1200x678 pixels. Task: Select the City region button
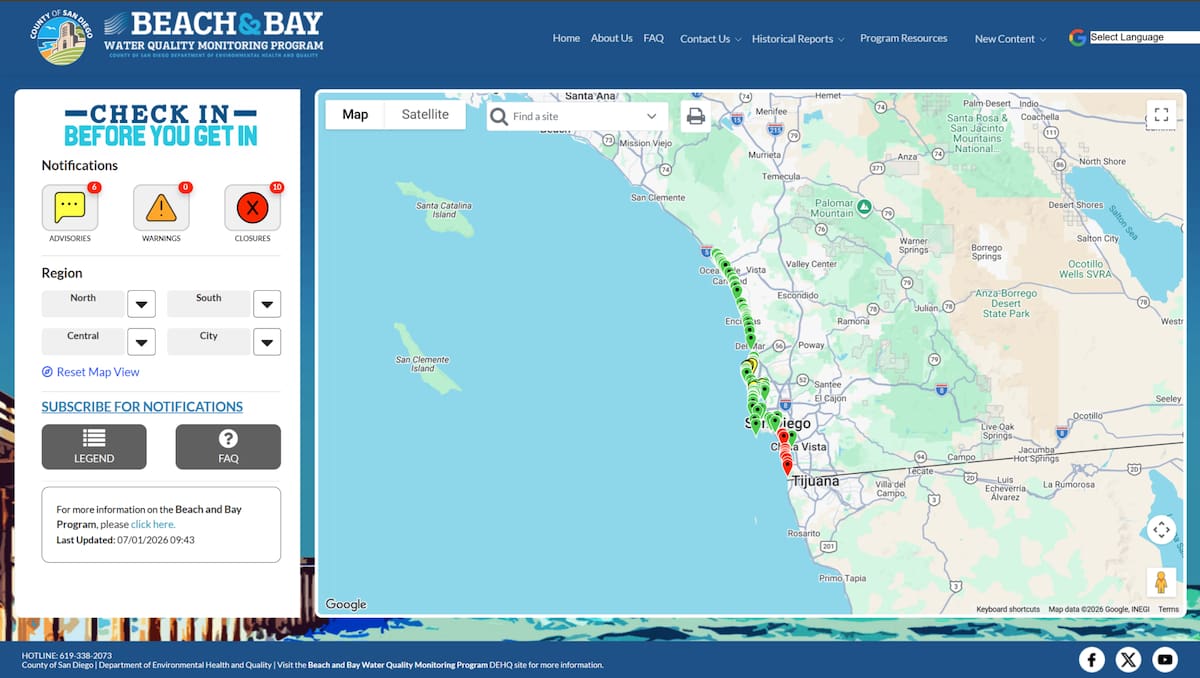click(x=208, y=341)
